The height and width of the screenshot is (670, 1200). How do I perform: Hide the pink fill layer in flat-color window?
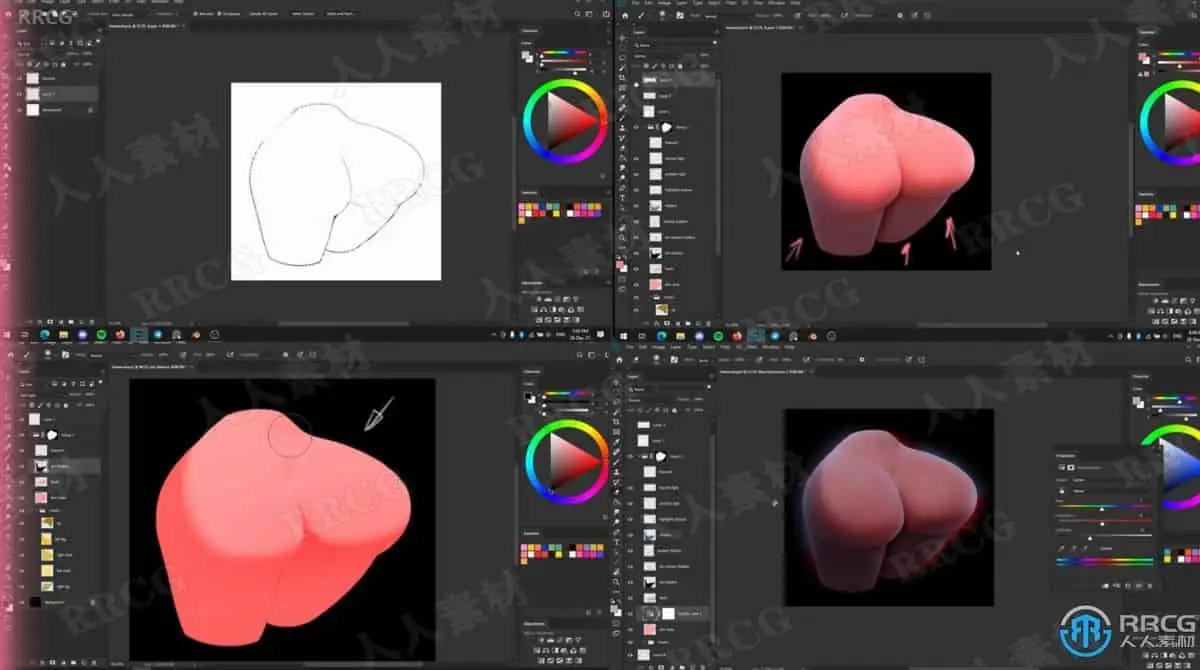(x=21, y=497)
